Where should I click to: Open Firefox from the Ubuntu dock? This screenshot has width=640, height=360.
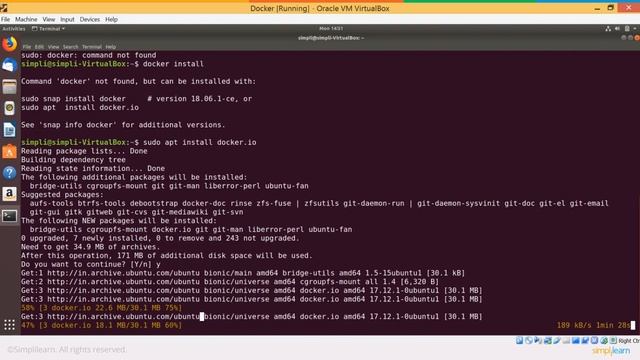pyautogui.click(x=9, y=44)
